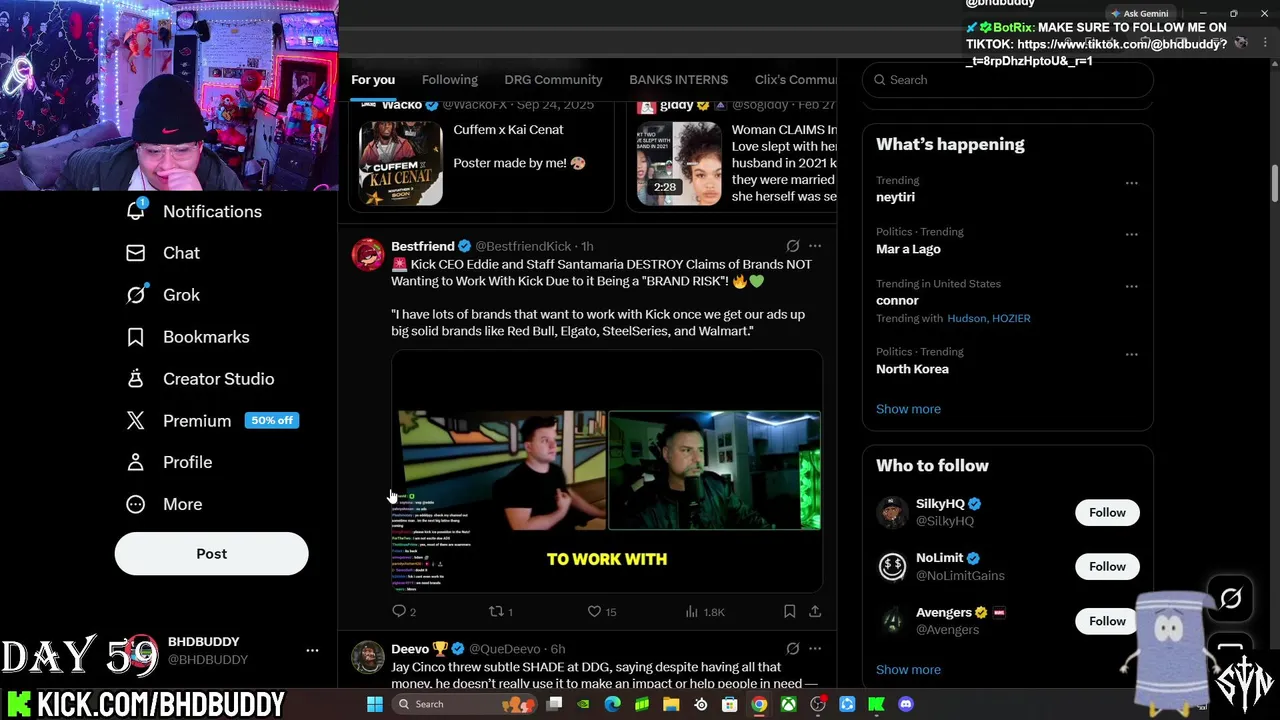1280x720 pixels.
Task: Click the X Premium logo icon
Action: (x=136, y=421)
